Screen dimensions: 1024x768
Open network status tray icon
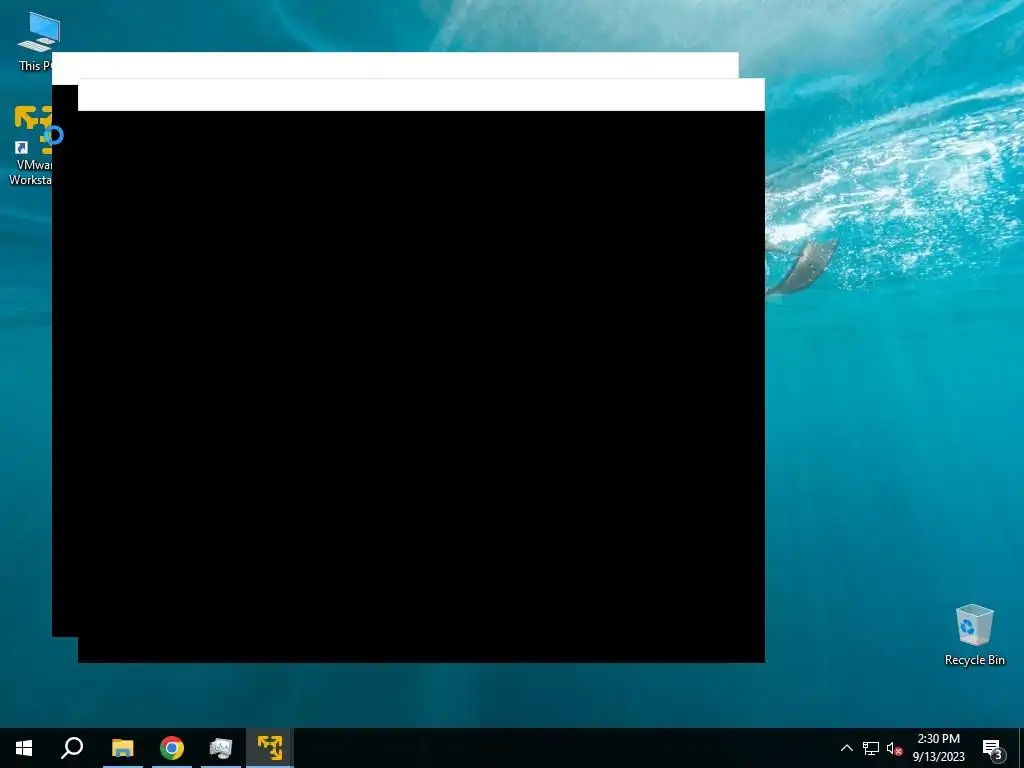coord(871,748)
